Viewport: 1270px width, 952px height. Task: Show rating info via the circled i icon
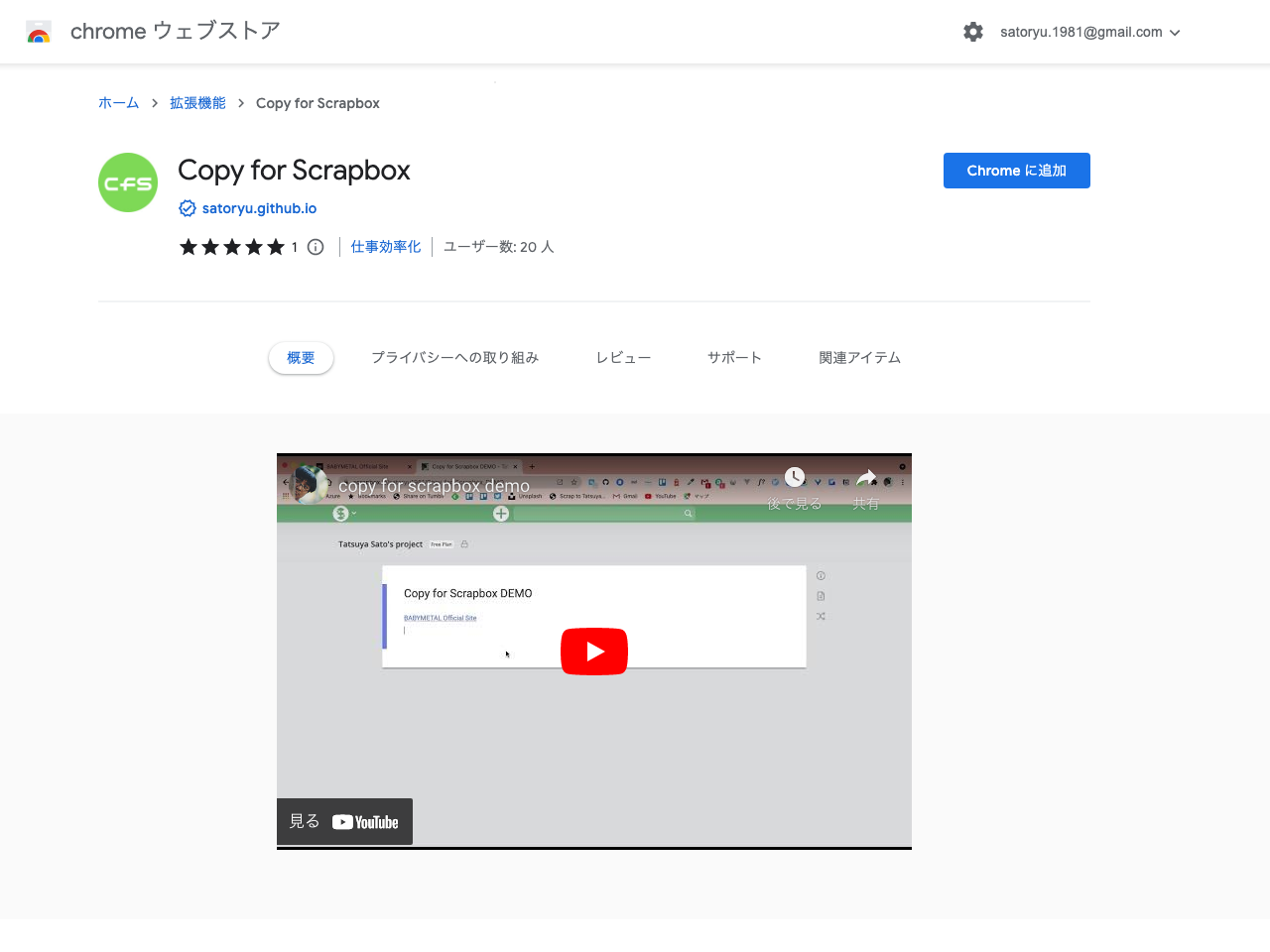click(x=316, y=247)
